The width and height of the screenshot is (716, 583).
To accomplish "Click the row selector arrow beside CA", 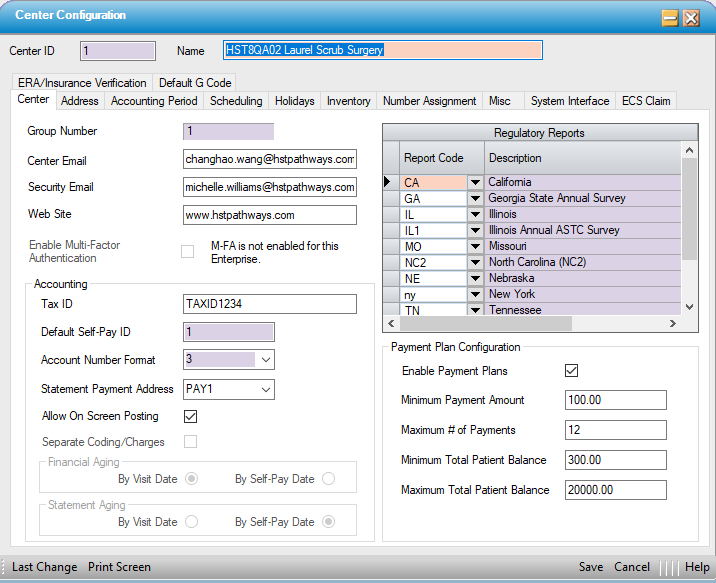I will click(x=390, y=182).
